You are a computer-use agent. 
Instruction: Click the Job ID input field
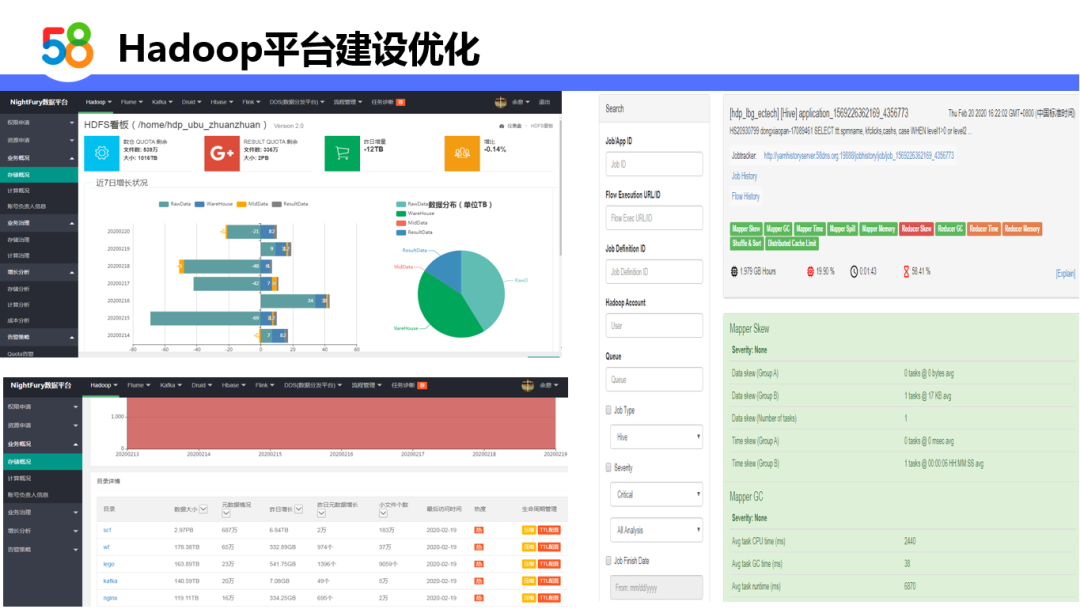[654, 164]
